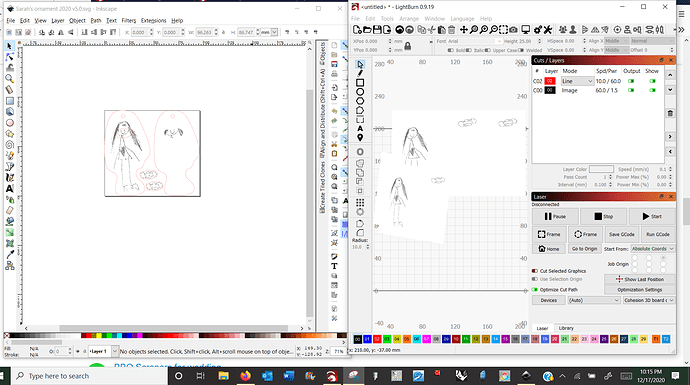Open LightBurn Device Settings wrench icon
The image size is (690, 385).
click(547, 29)
